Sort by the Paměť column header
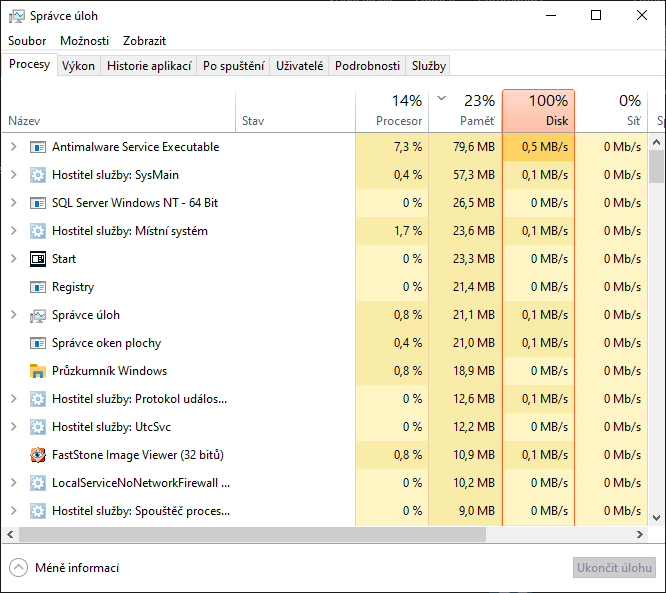The width and height of the screenshot is (666, 593). point(466,111)
